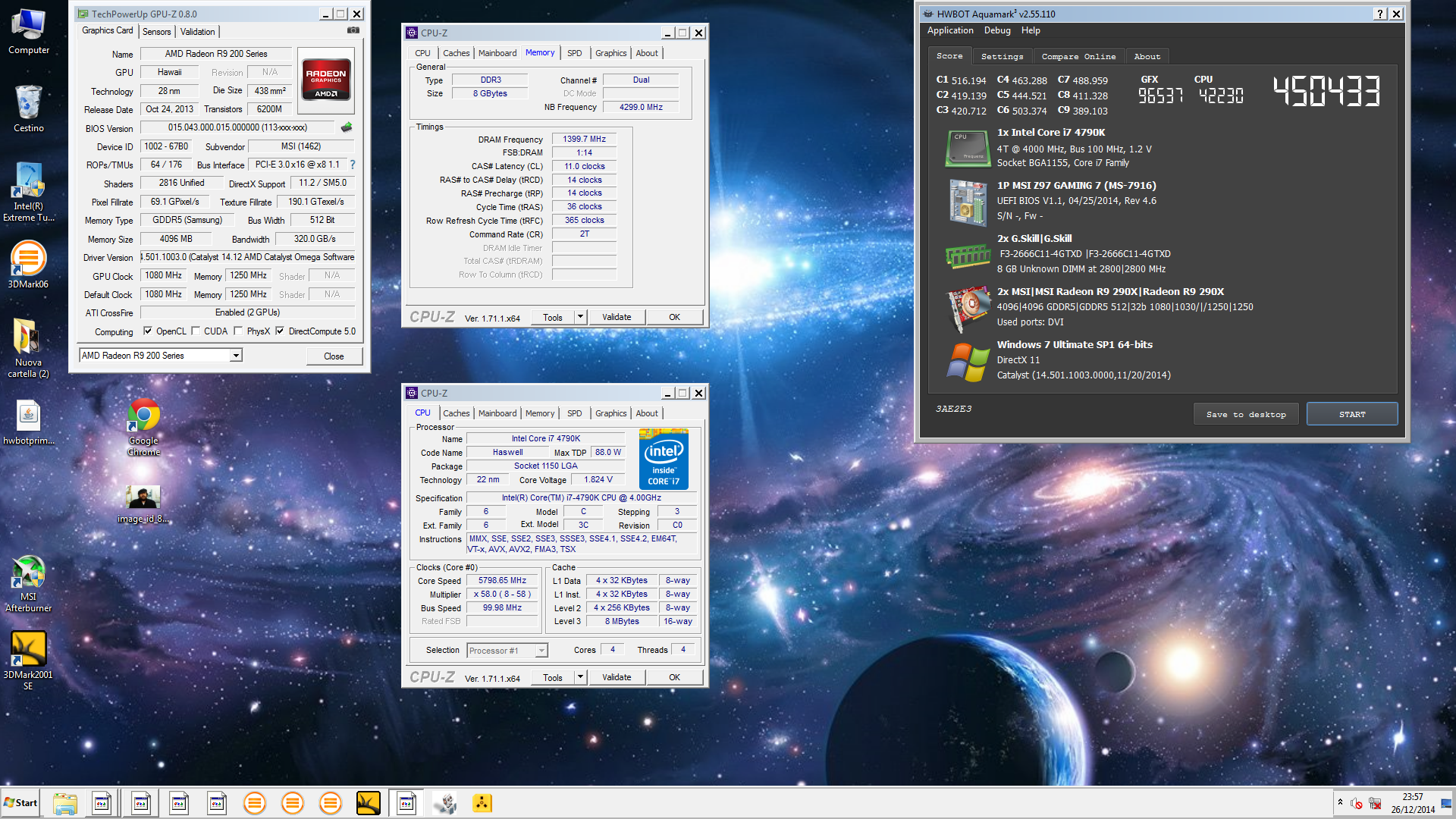Viewport: 1456px width, 819px height.
Task: Toggle the OpenCL checkbox in GPU-Z
Action: click(x=148, y=331)
